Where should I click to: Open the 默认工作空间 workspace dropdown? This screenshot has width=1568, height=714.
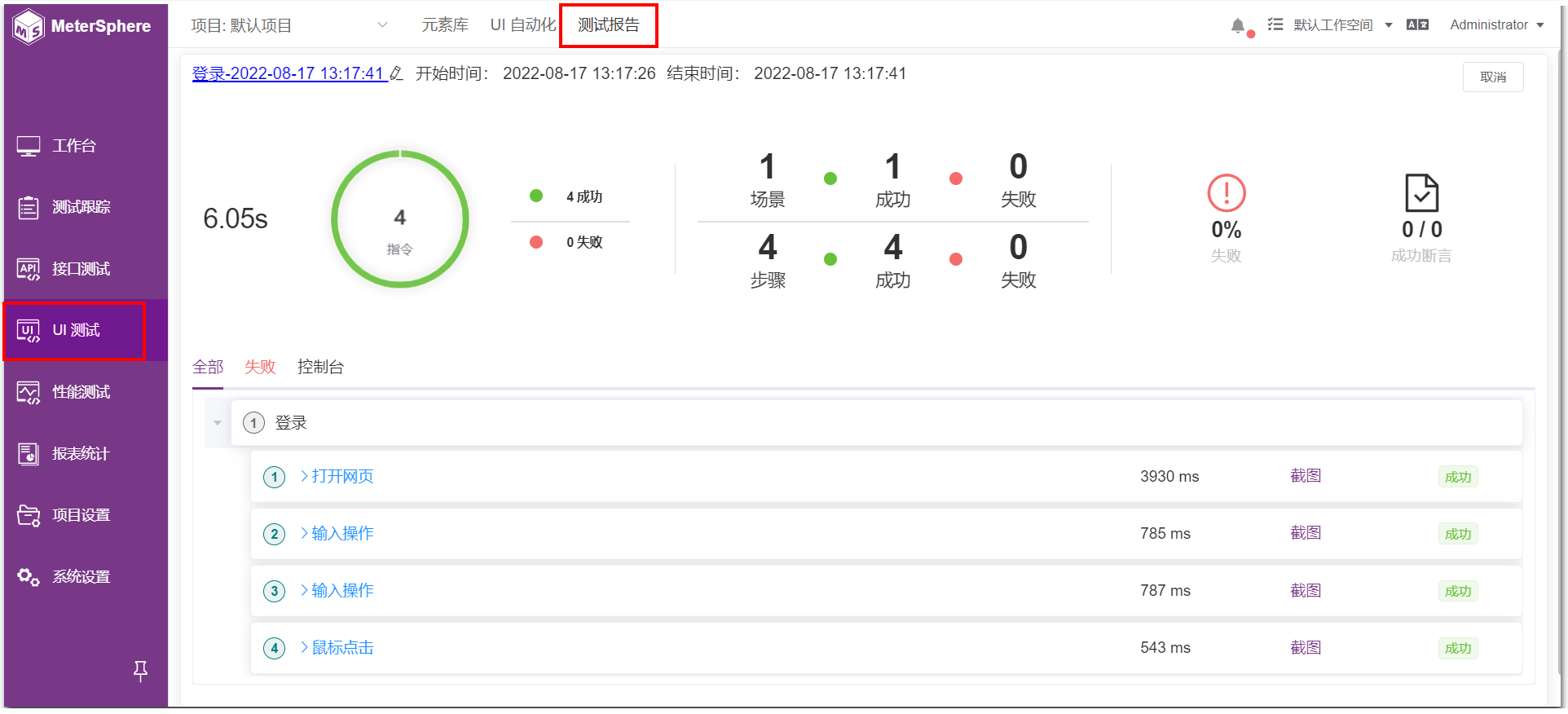click(x=1341, y=25)
